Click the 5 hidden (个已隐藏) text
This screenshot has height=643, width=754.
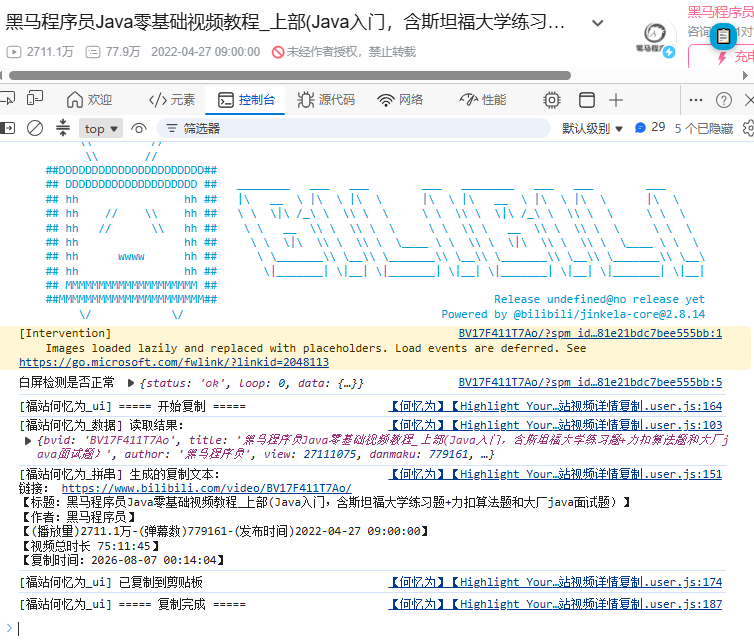click(x=704, y=128)
